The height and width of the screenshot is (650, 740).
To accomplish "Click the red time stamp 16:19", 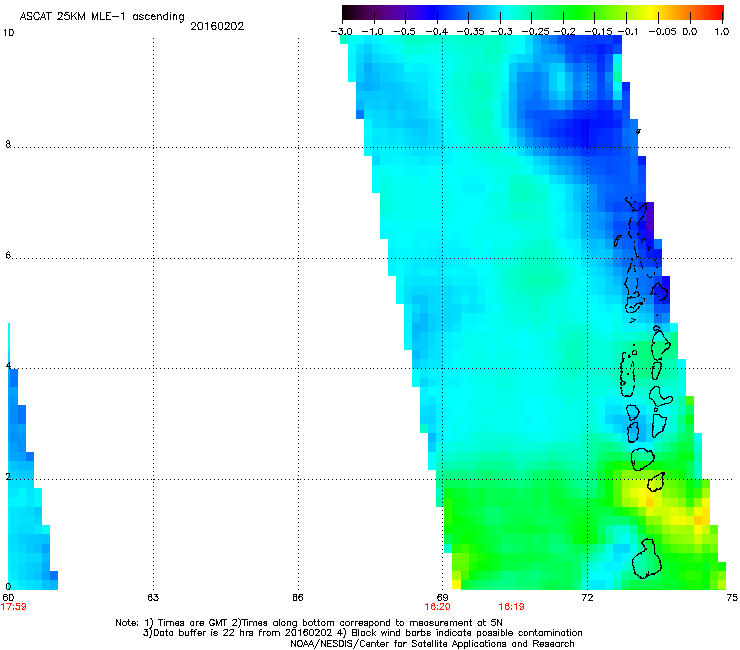I will tap(512, 607).
